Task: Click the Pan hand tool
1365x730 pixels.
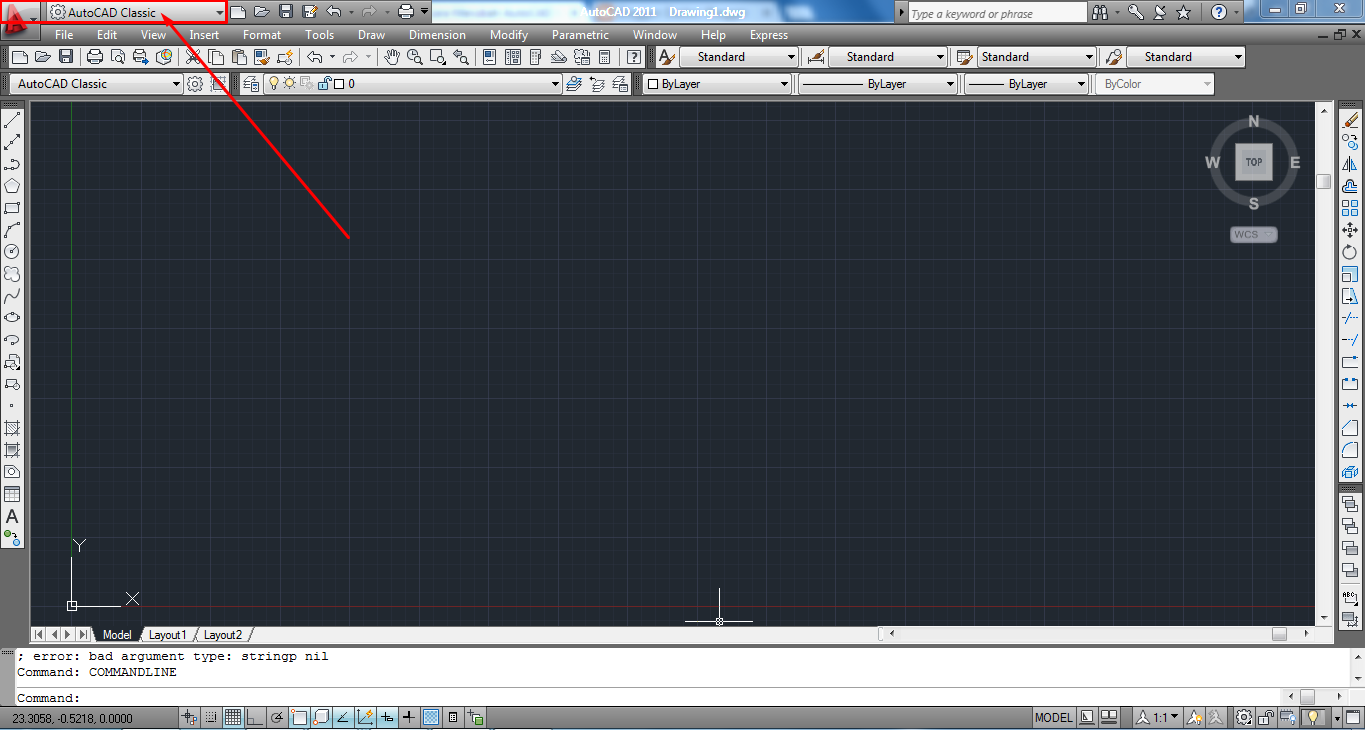Action: click(392, 57)
